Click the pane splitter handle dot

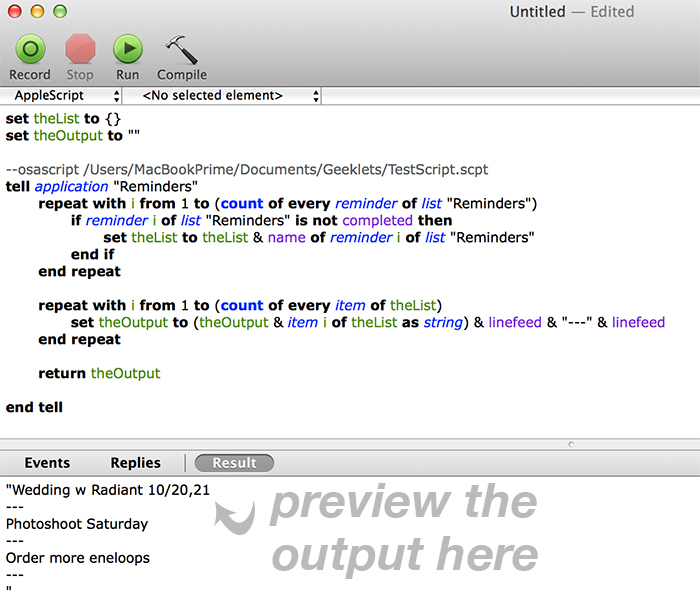[x=571, y=444]
